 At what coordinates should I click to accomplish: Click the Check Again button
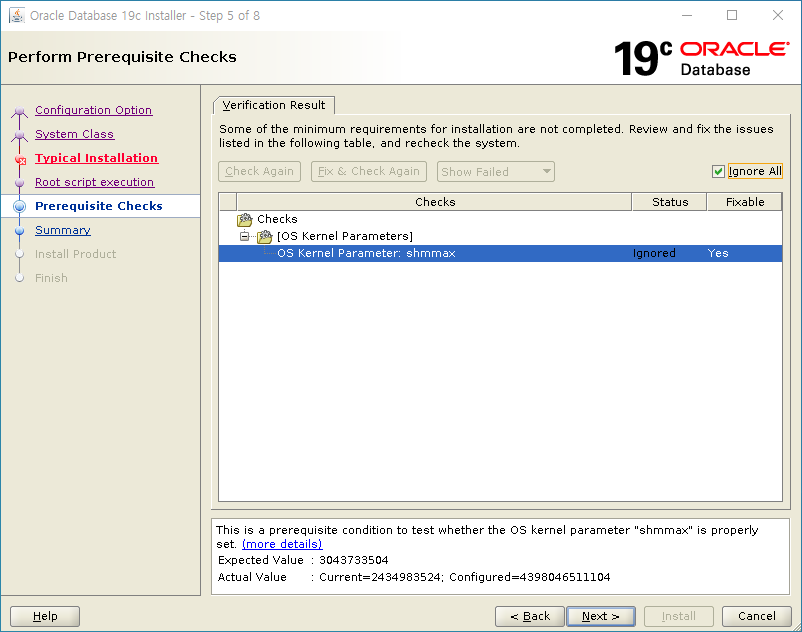[x=259, y=171]
